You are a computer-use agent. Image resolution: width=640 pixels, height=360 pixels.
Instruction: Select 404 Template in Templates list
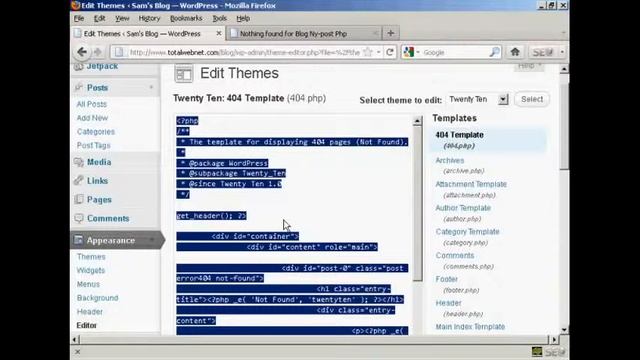[459, 135]
